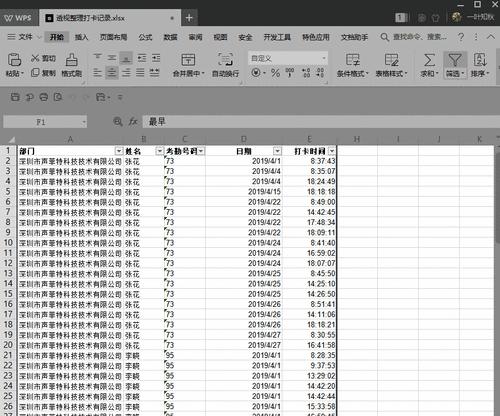Toggle Auto Wrap text
Image resolution: width=500 pixels, height=416 pixels.
[225, 65]
